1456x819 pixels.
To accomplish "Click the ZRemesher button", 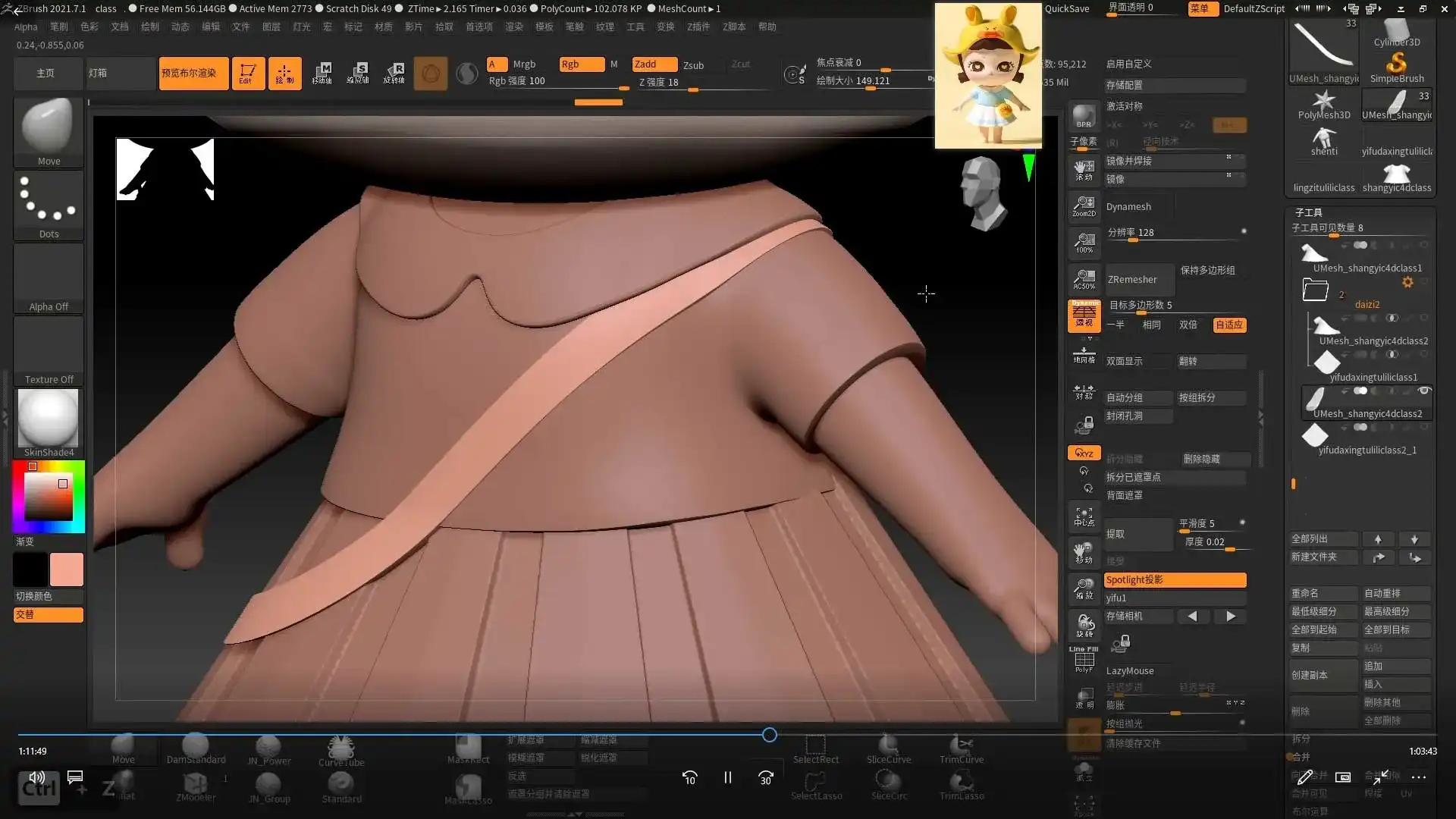I will coord(1138,280).
